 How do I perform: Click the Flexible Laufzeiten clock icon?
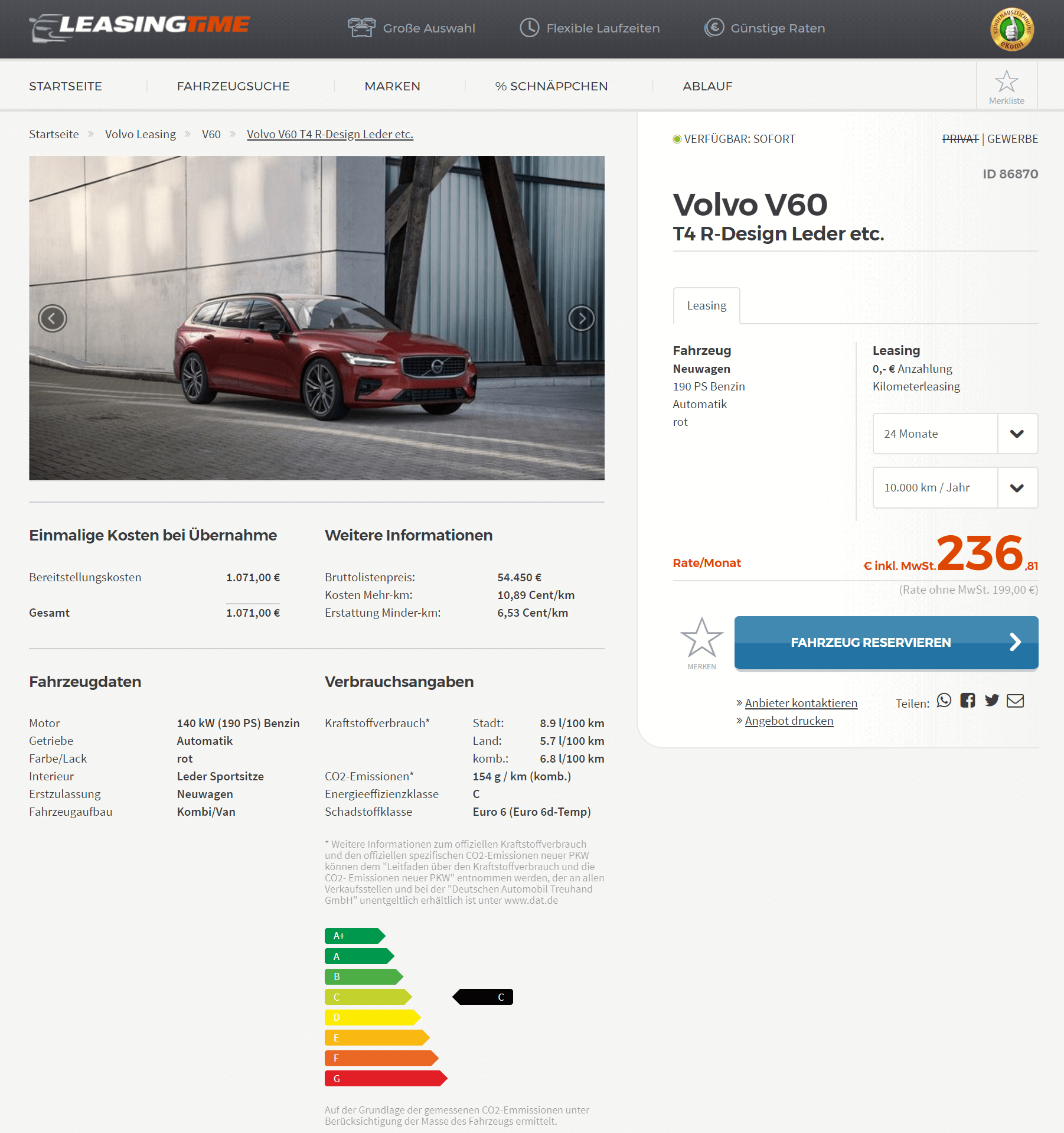pyautogui.click(x=530, y=28)
